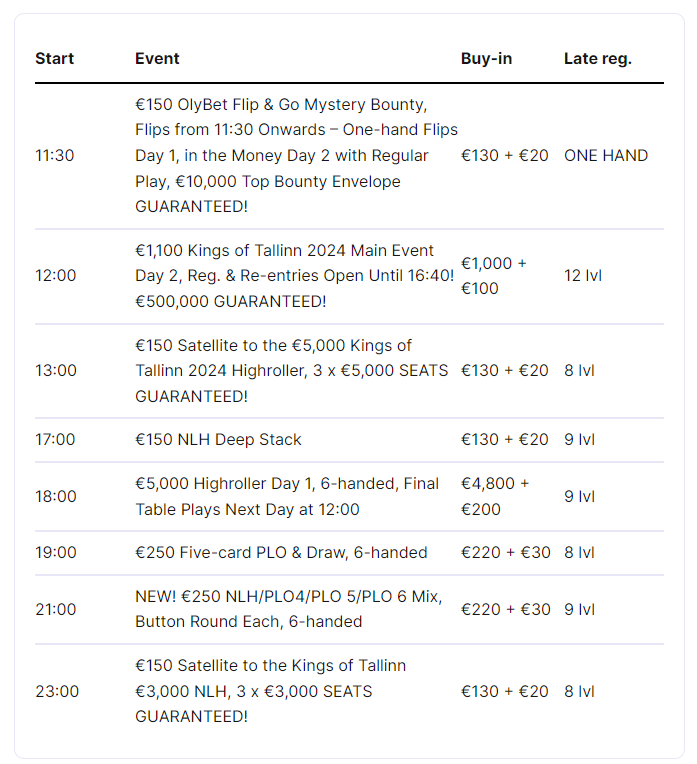The image size is (697, 764).
Task: Click the ONE HAND late registration cell
Action: point(605,155)
